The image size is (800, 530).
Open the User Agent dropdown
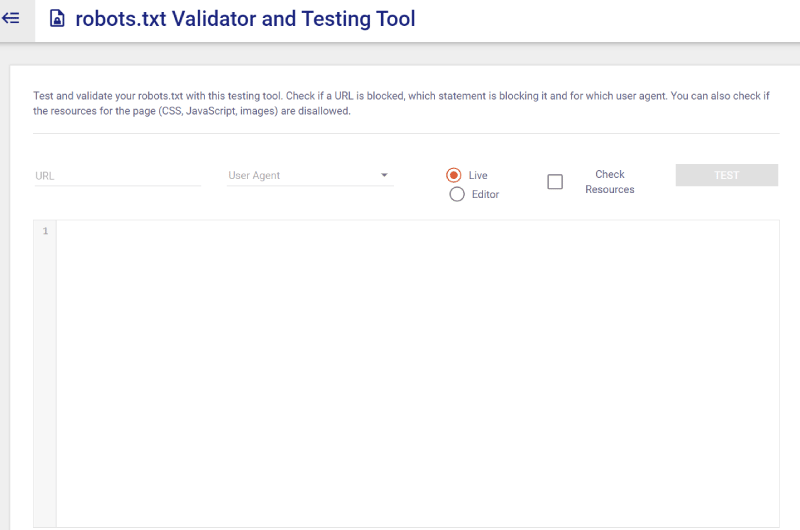click(310, 175)
